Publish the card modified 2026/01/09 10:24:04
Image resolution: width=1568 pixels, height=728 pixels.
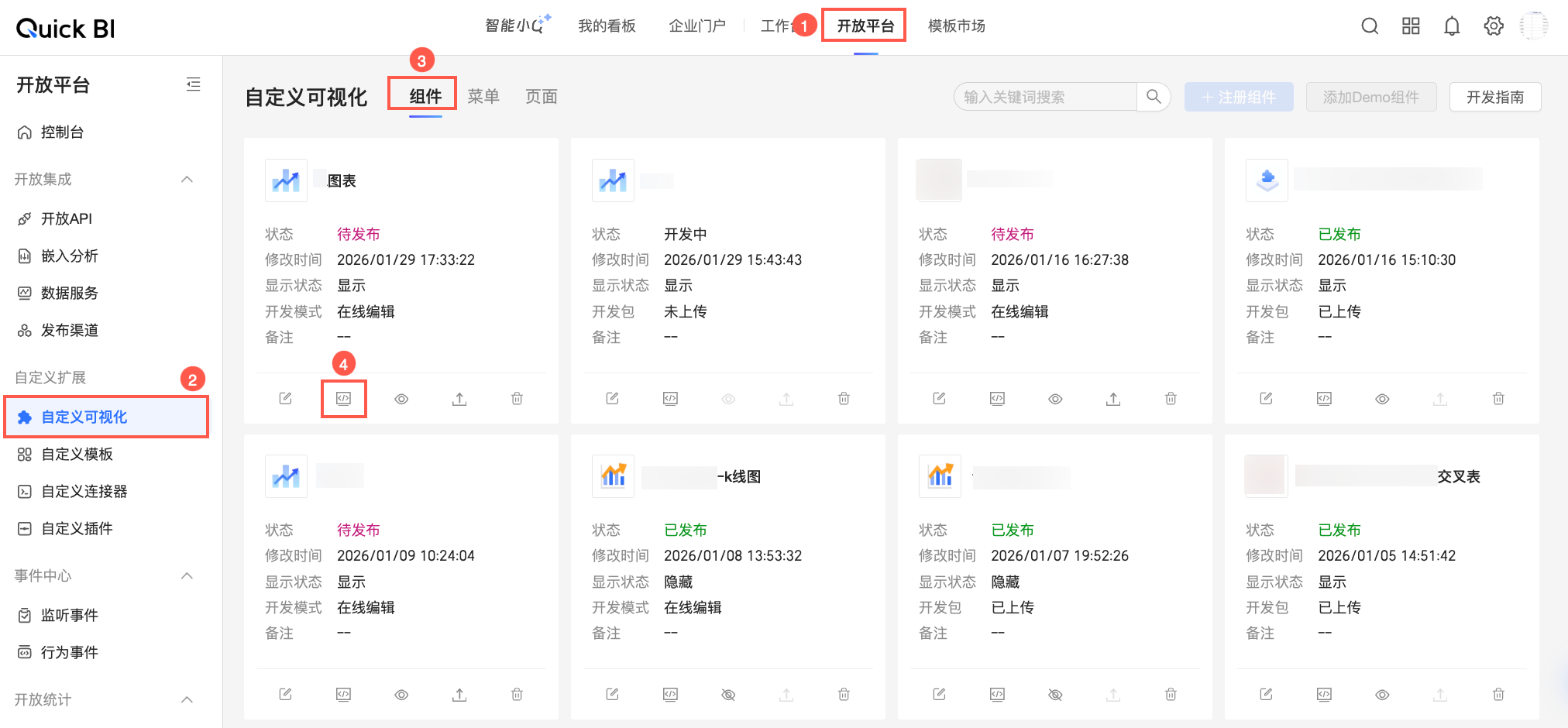tap(459, 694)
